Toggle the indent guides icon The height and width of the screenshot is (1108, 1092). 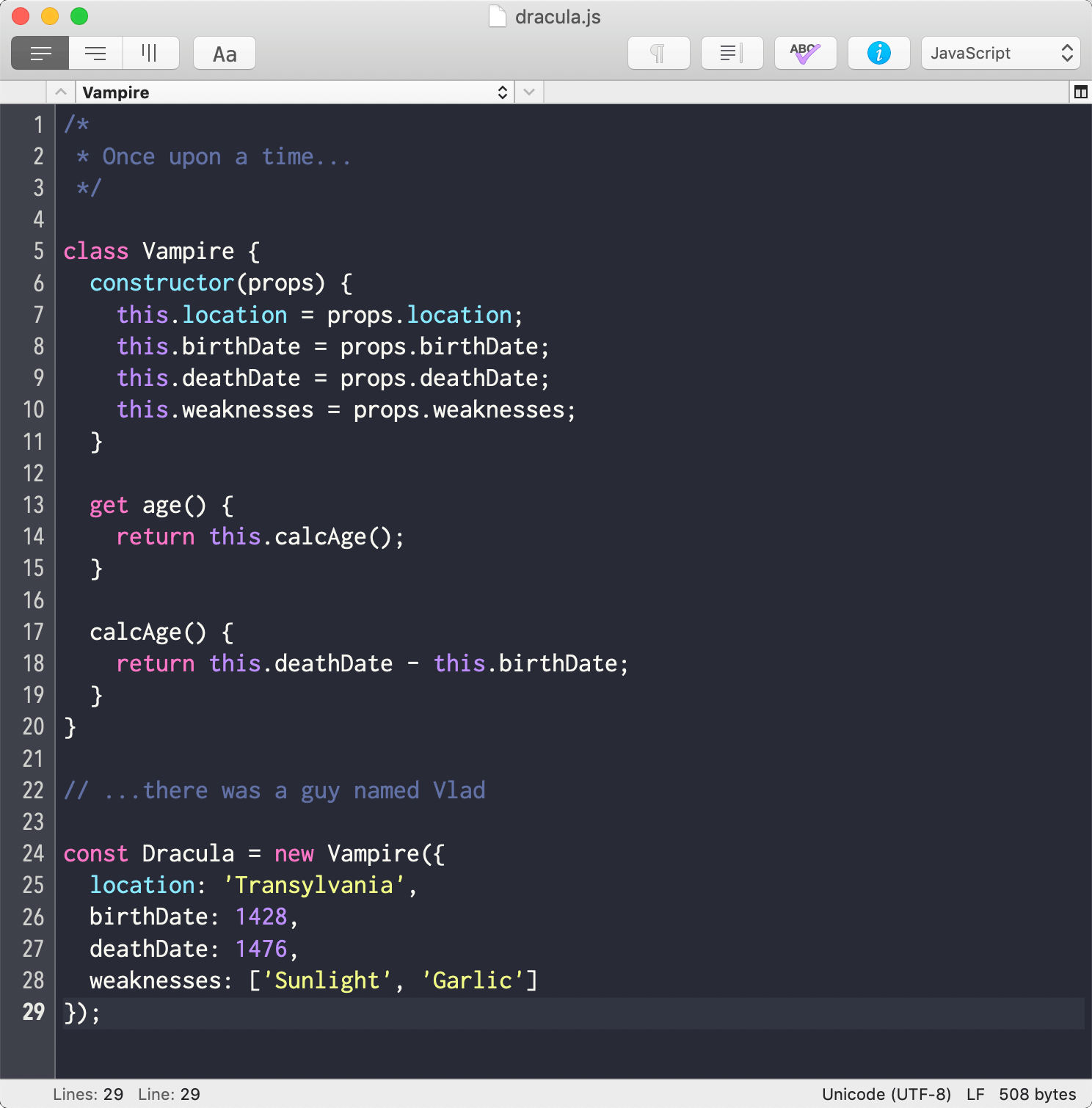coord(731,52)
